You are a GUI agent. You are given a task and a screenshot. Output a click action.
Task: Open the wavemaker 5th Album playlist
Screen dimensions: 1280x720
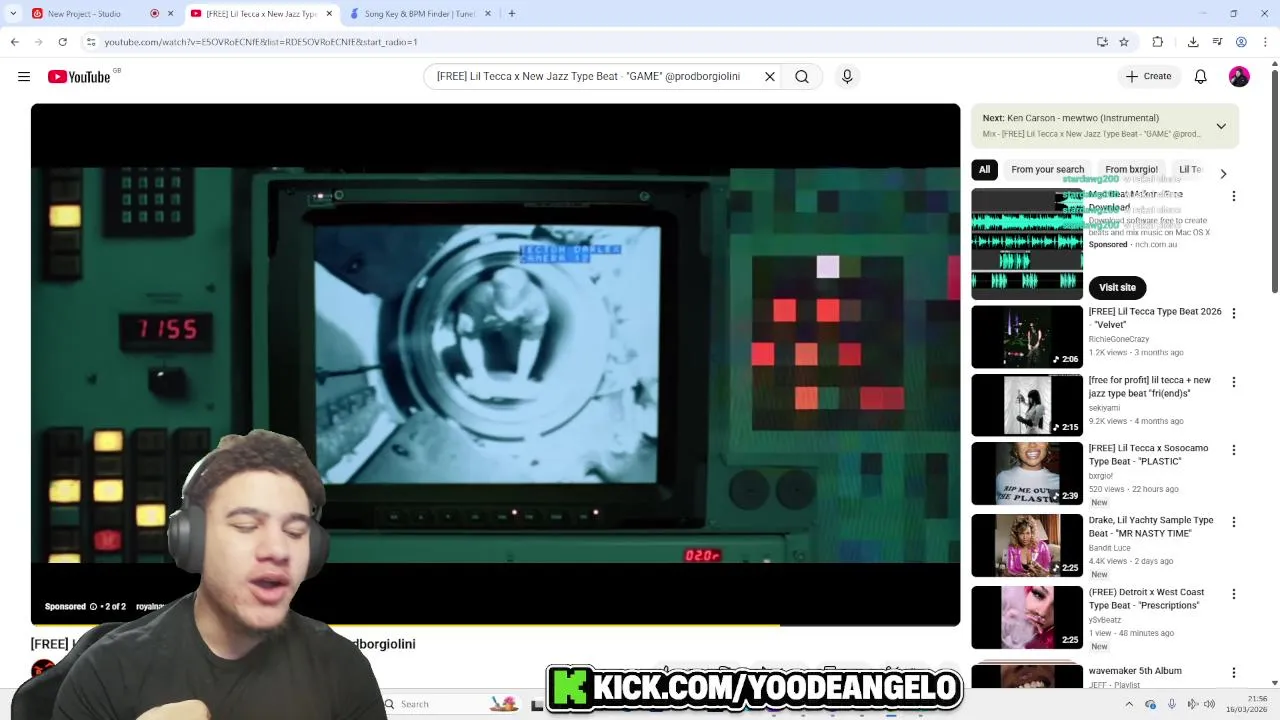pos(1135,671)
